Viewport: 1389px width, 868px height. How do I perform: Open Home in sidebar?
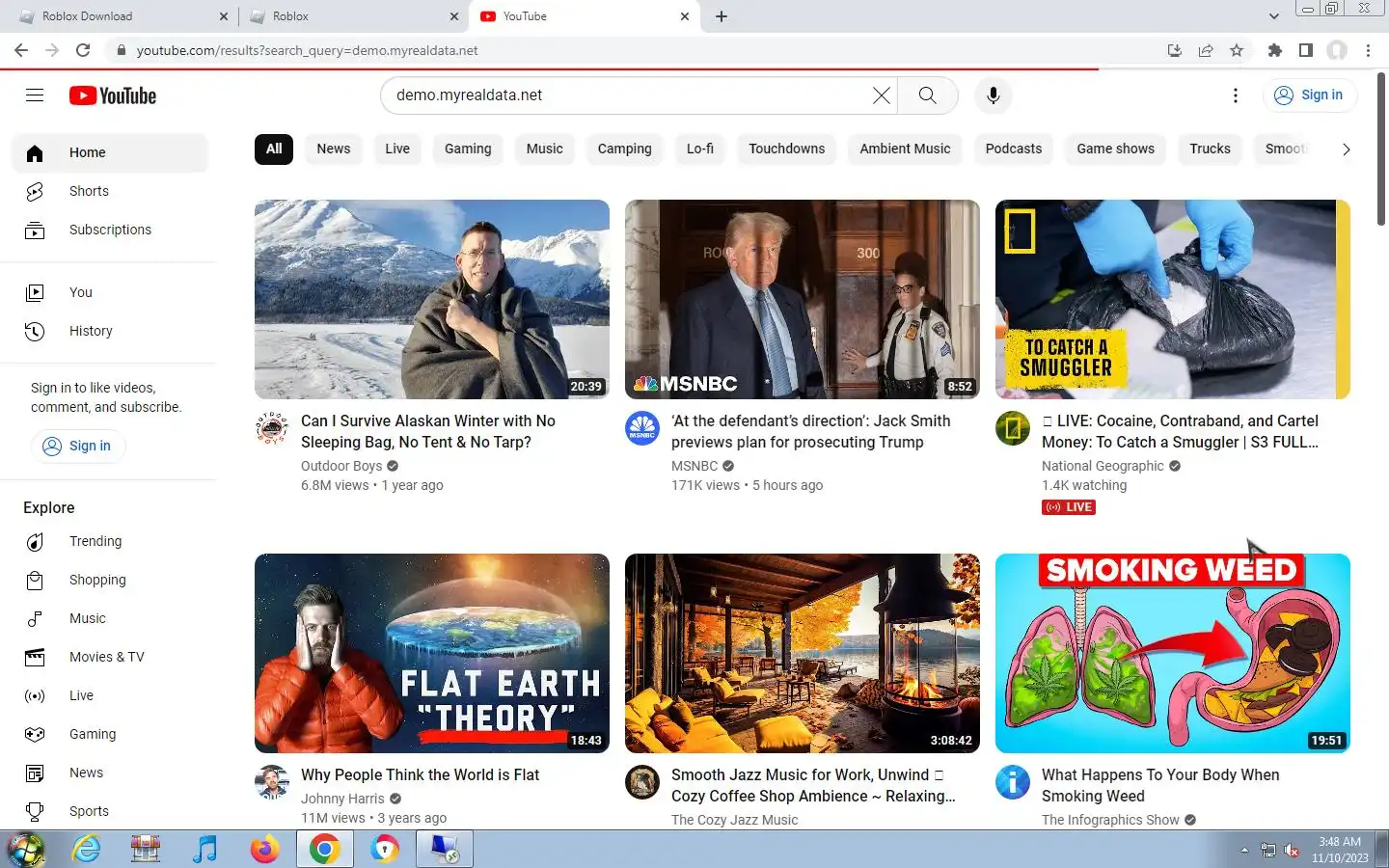[x=110, y=152]
